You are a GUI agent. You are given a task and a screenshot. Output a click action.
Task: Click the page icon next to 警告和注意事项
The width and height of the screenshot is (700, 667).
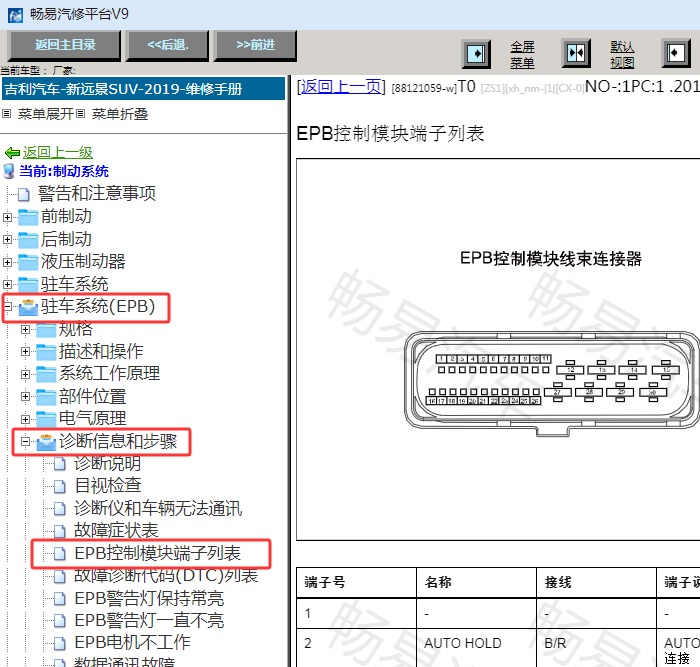coord(24,195)
